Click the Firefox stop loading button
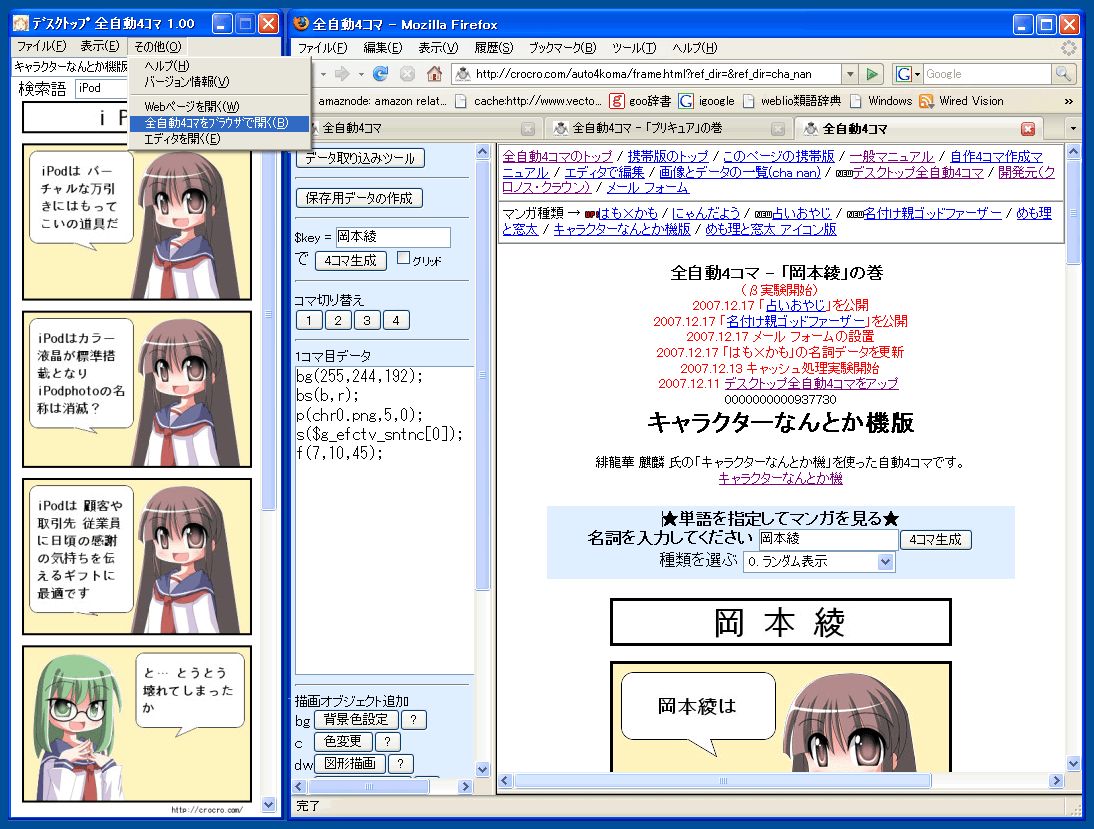This screenshot has width=1094, height=829. 407,73
